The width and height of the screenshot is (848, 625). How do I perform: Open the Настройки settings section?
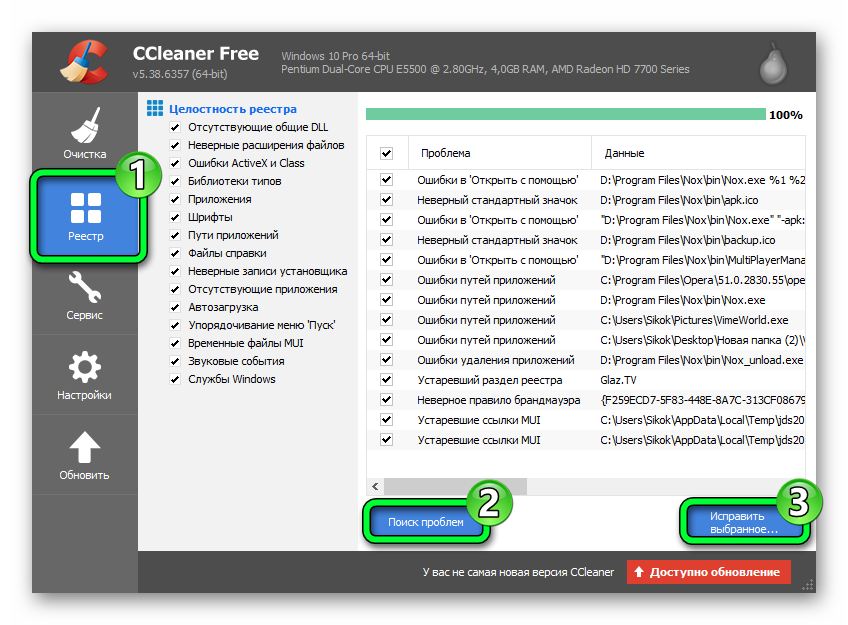click(84, 375)
